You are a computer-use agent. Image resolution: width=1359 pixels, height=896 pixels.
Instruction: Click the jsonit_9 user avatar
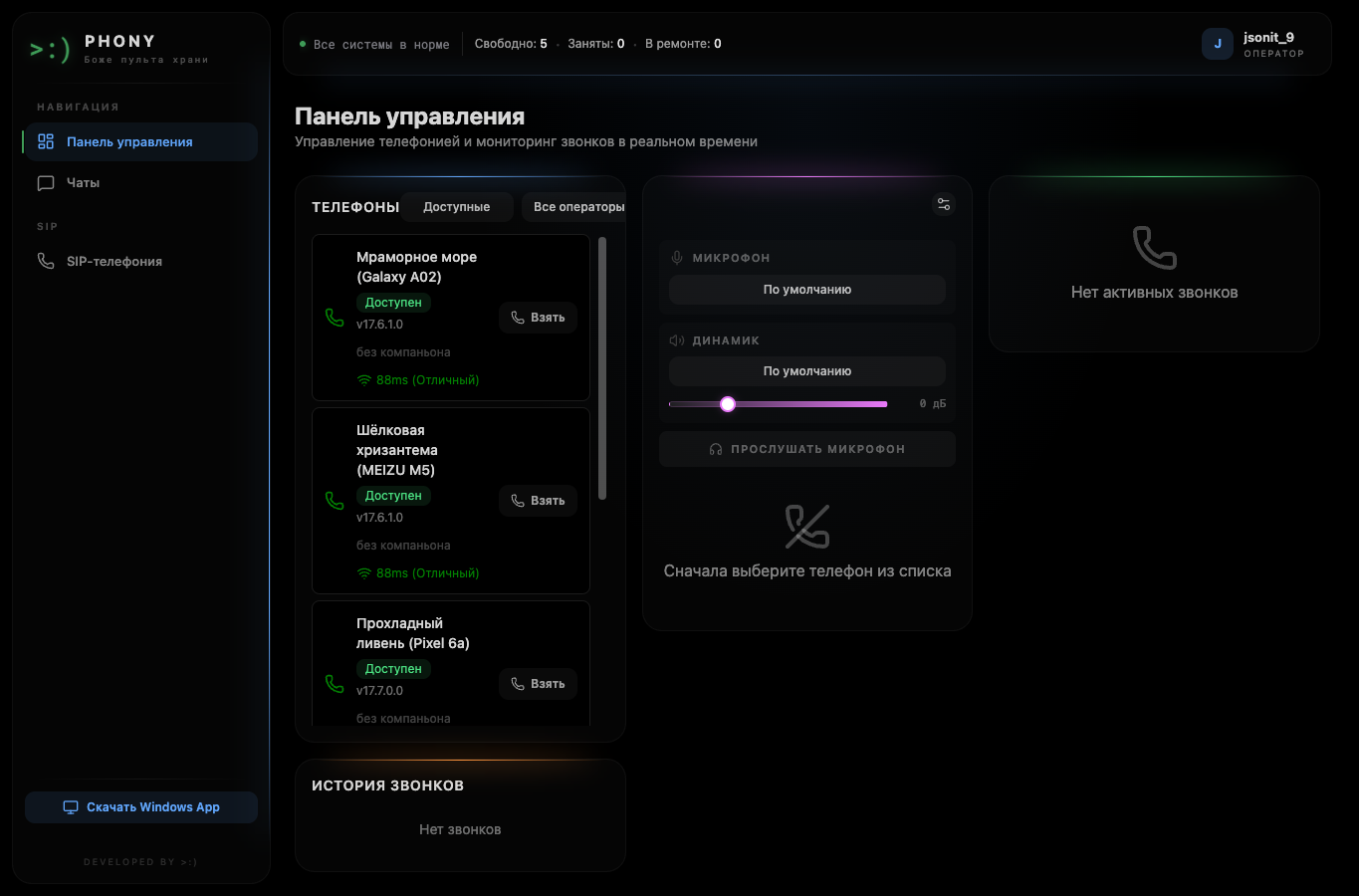(x=1218, y=44)
